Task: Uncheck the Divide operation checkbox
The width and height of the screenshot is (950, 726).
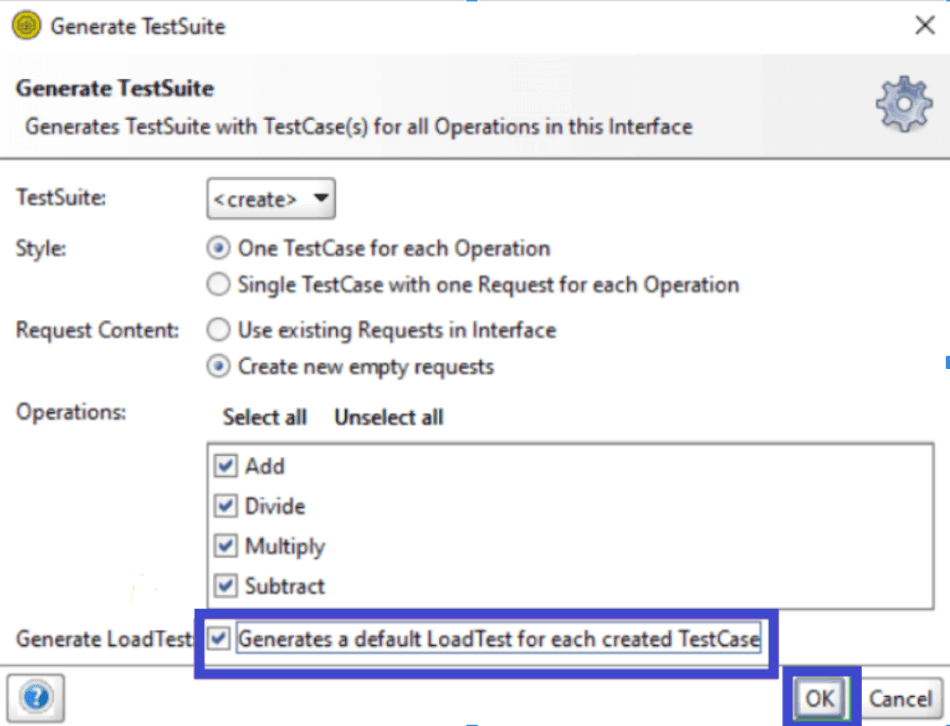Action: pos(226,506)
